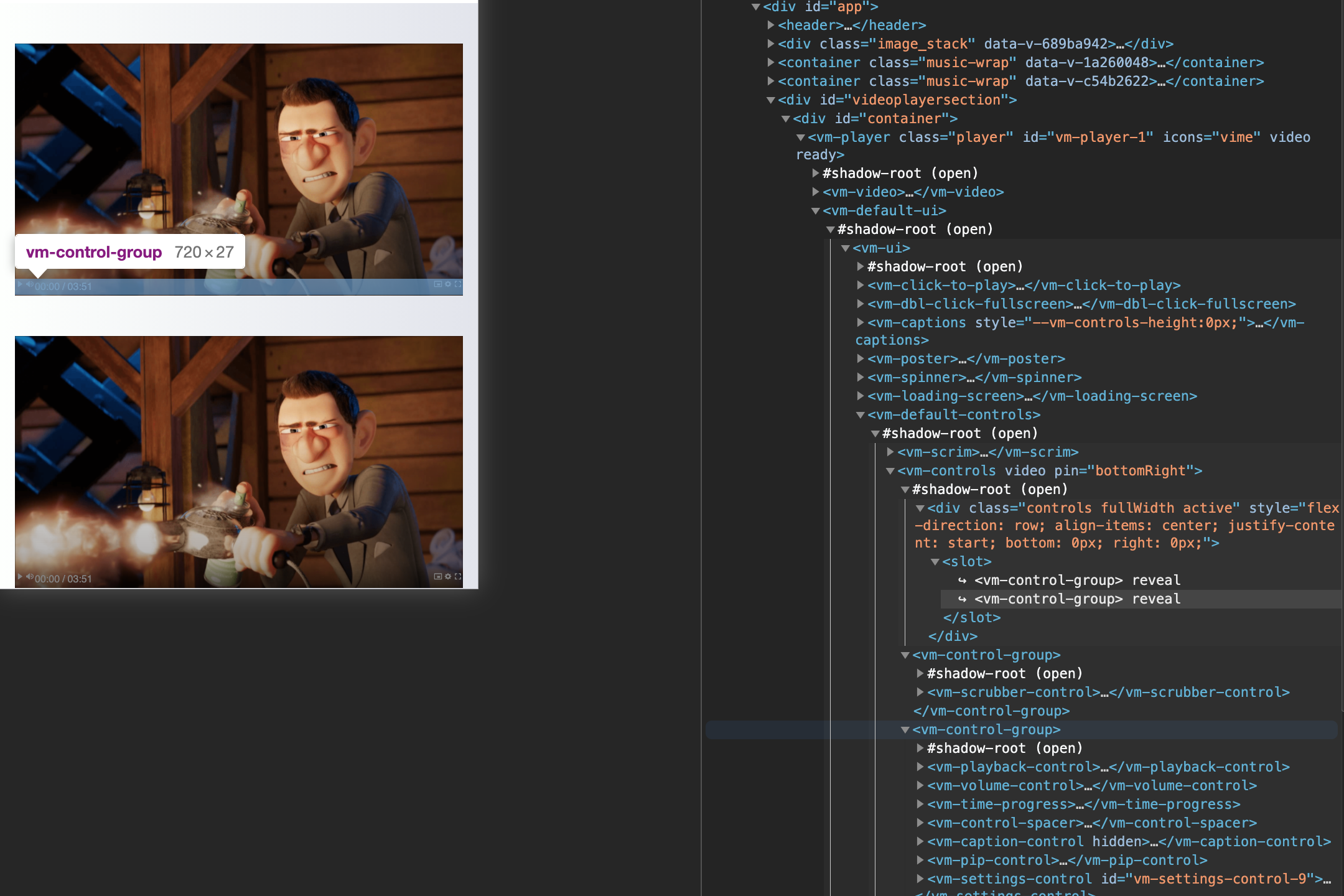Collapse the vm-default-controls node
This screenshot has width=1344, height=896.
(861, 415)
